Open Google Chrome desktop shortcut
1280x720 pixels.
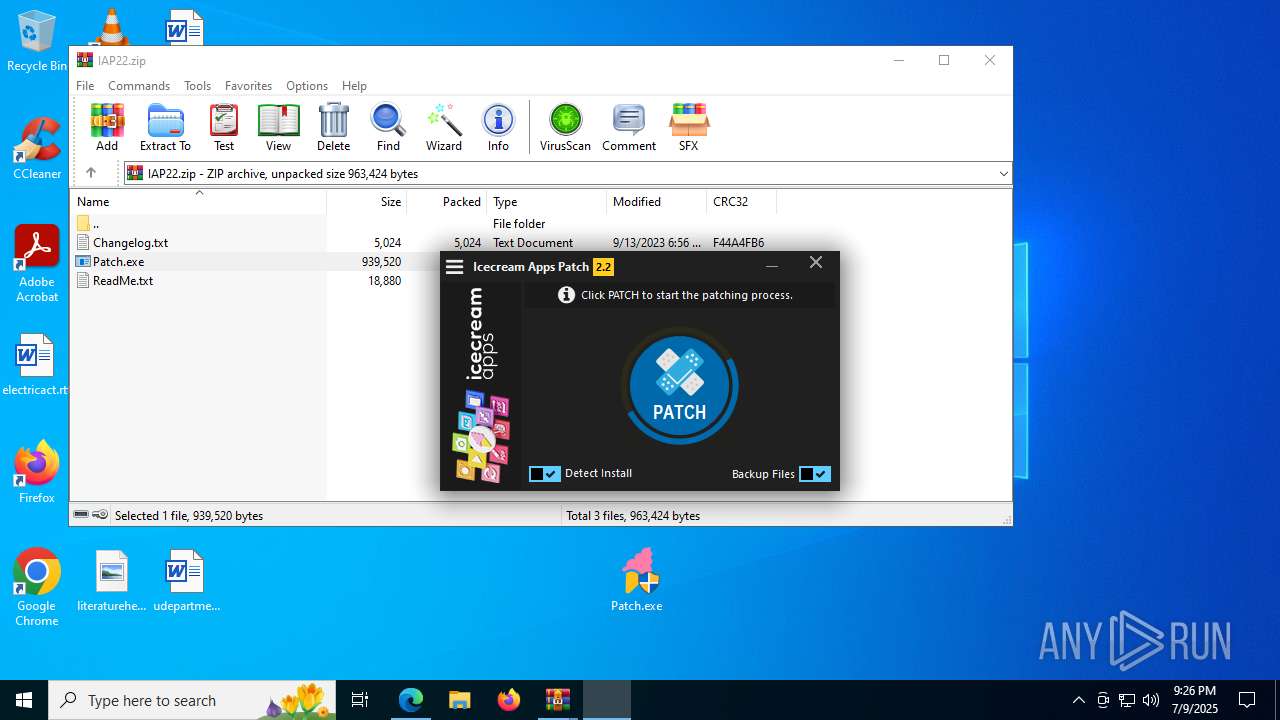(x=37, y=588)
